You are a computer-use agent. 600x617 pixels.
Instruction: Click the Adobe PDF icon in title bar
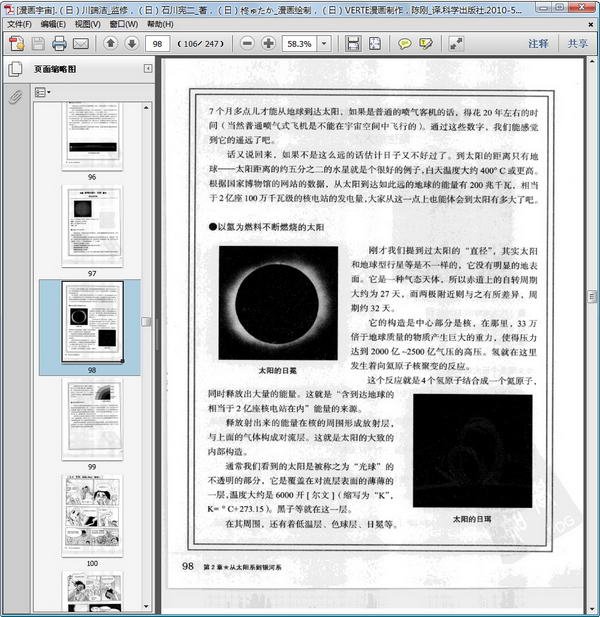click(x=9, y=9)
